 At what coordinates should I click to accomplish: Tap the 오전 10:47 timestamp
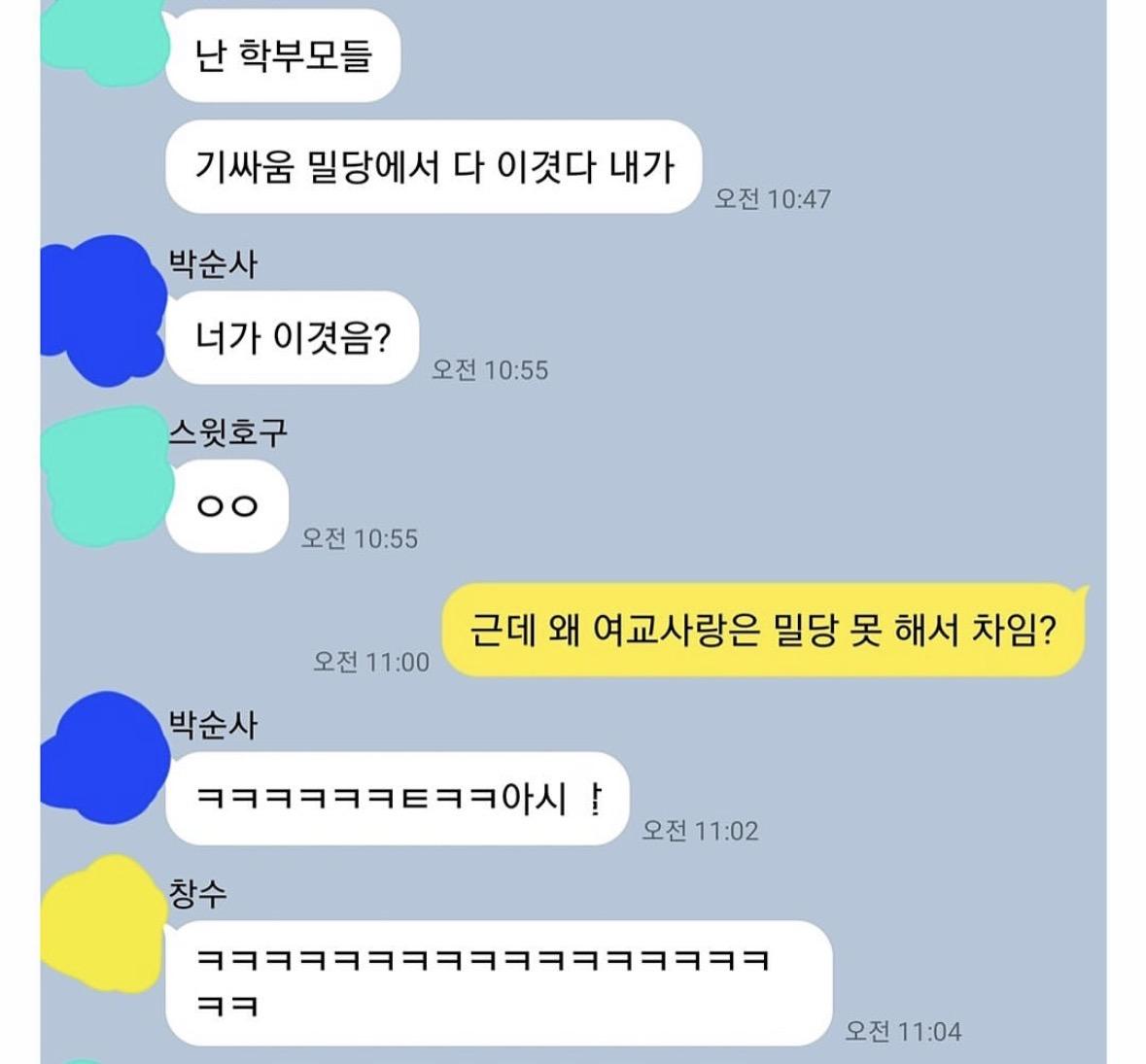[773, 199]
